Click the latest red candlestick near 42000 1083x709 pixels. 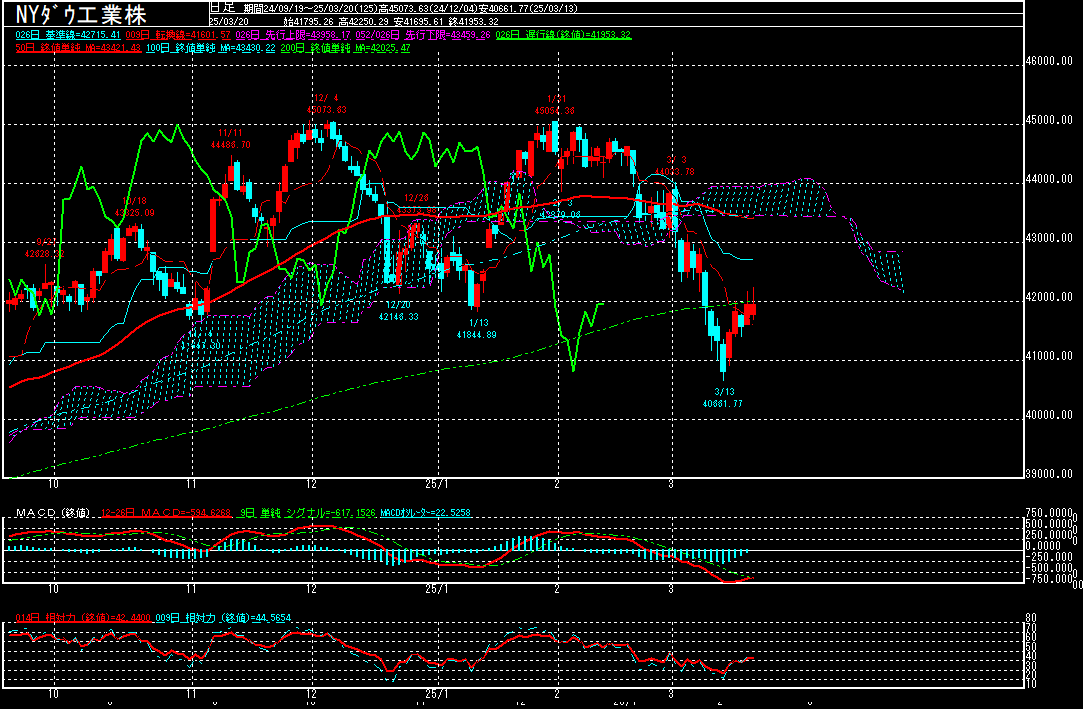click(751, 309)
